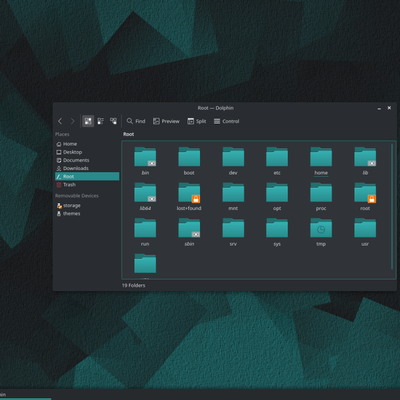Select the bin folder
This screenshot has width=400, height=400.
145,161
